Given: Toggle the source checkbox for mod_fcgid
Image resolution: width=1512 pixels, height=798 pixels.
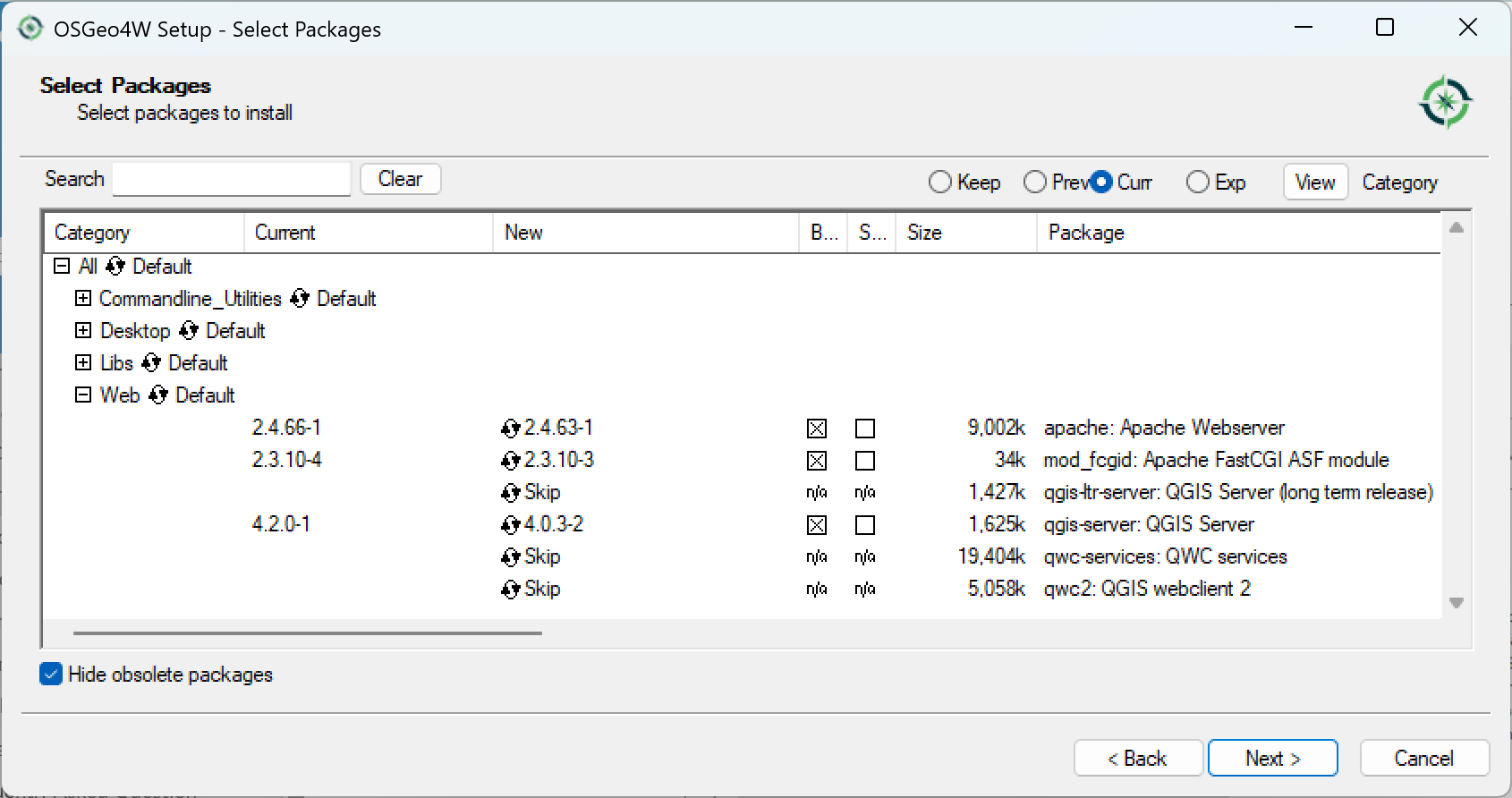Looking at the screenshot, I should [x=865, y=461].
